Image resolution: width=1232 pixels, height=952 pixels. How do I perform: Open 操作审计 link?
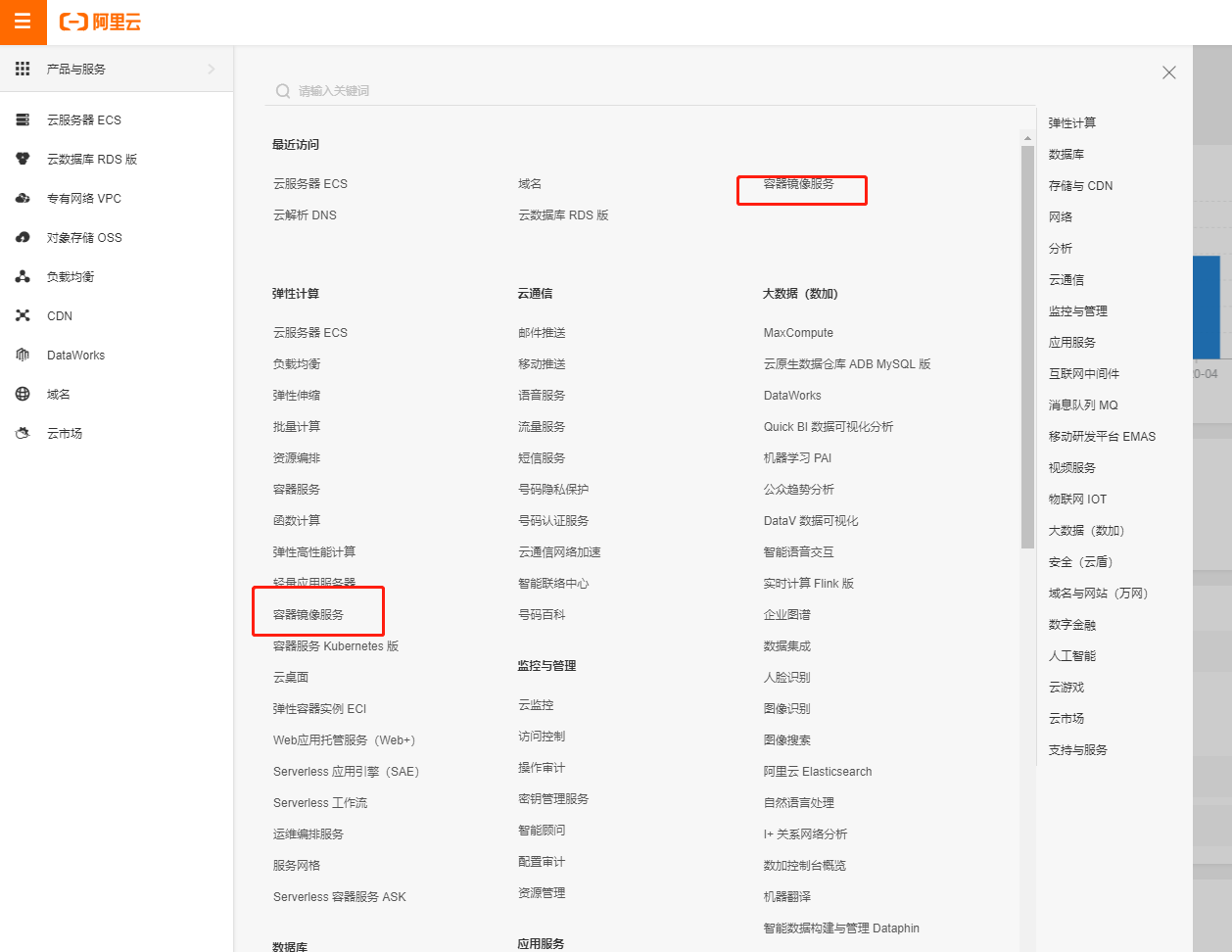click(x=542, y=767)
